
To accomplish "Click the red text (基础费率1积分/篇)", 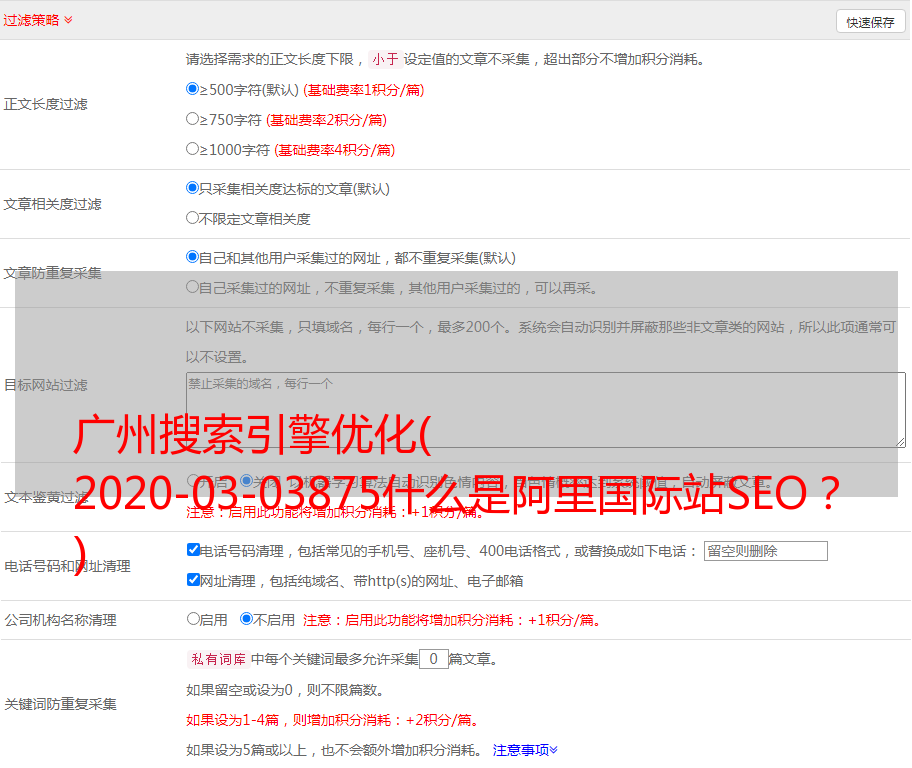I will pos(364,90).
